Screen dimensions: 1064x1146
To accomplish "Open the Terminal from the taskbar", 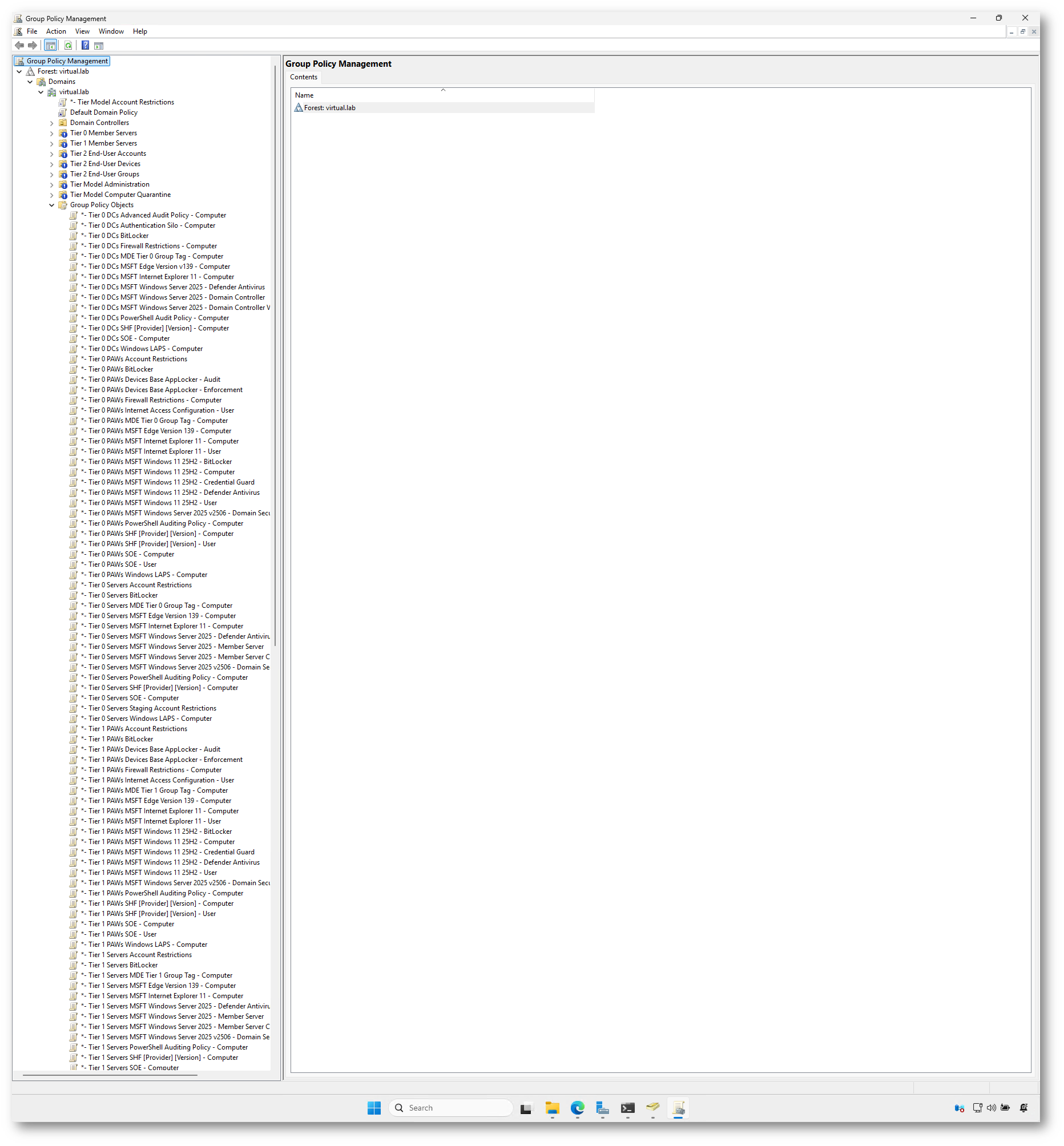I will 628,1107.
